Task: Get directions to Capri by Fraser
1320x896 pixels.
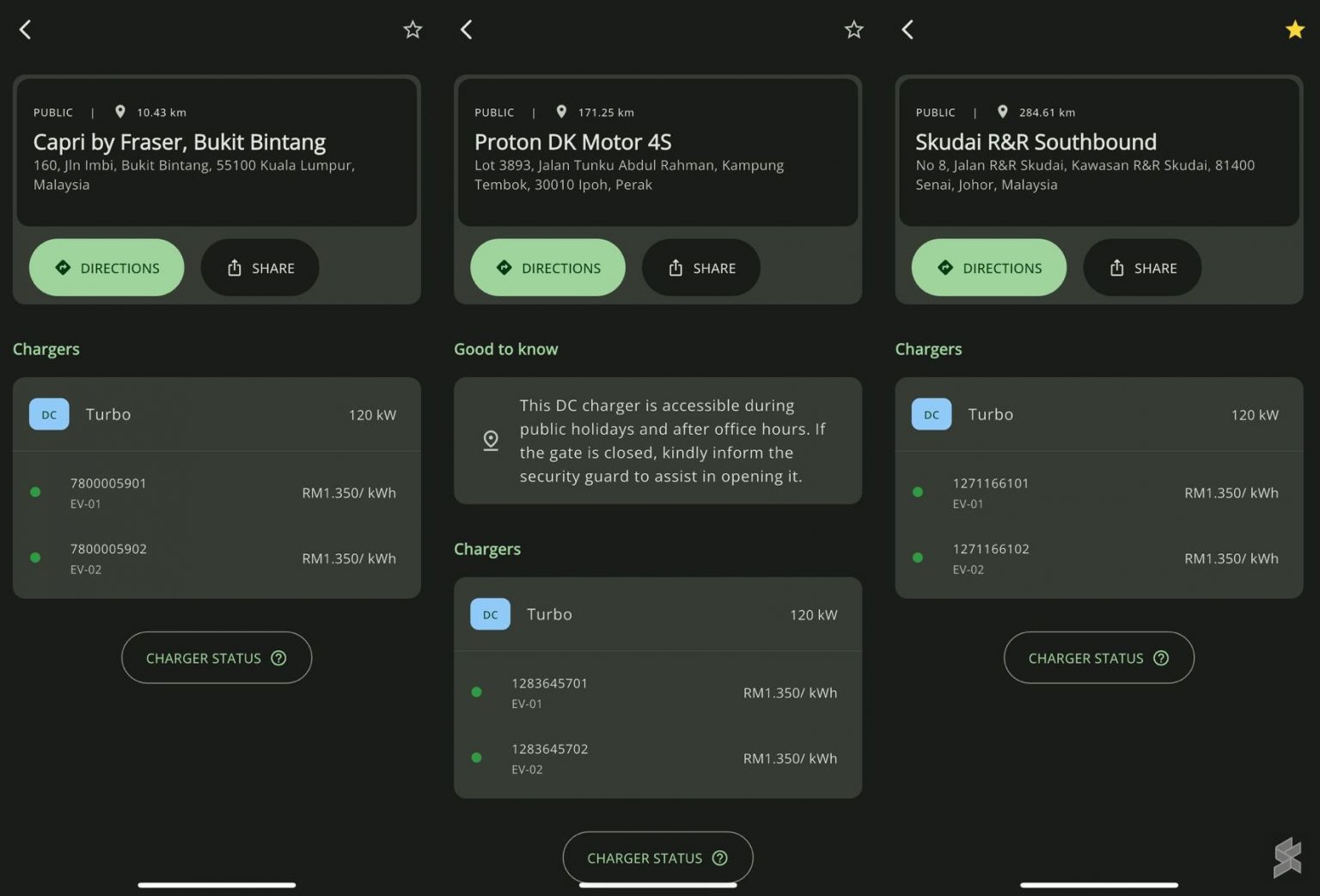Action: coord(107,268)
